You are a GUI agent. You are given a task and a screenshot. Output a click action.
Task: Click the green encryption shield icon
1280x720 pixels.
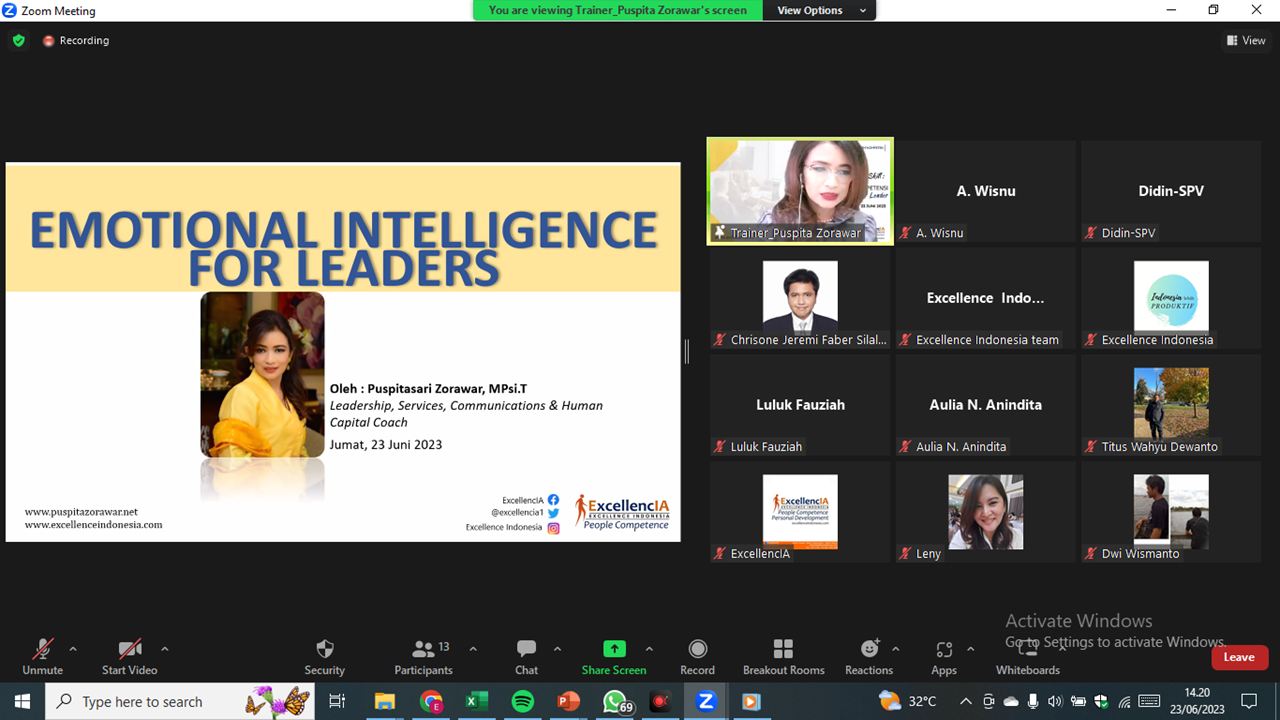pyautogui.click(x=18, y=40)
